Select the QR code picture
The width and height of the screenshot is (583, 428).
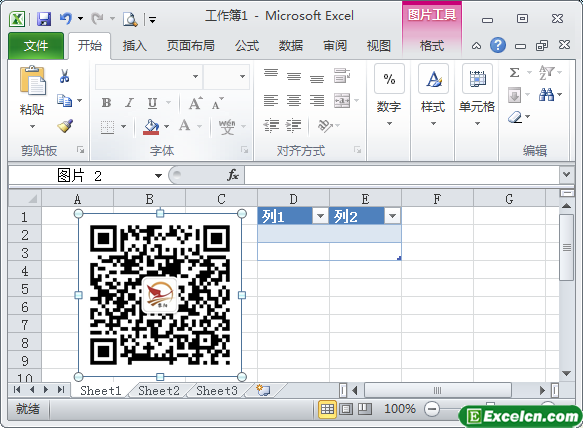click(160, 295)
